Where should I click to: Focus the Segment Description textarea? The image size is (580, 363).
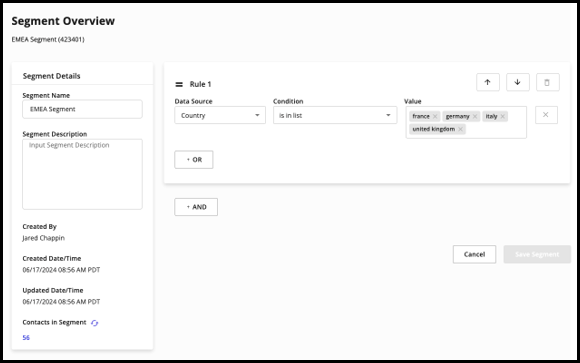point(82,174)
